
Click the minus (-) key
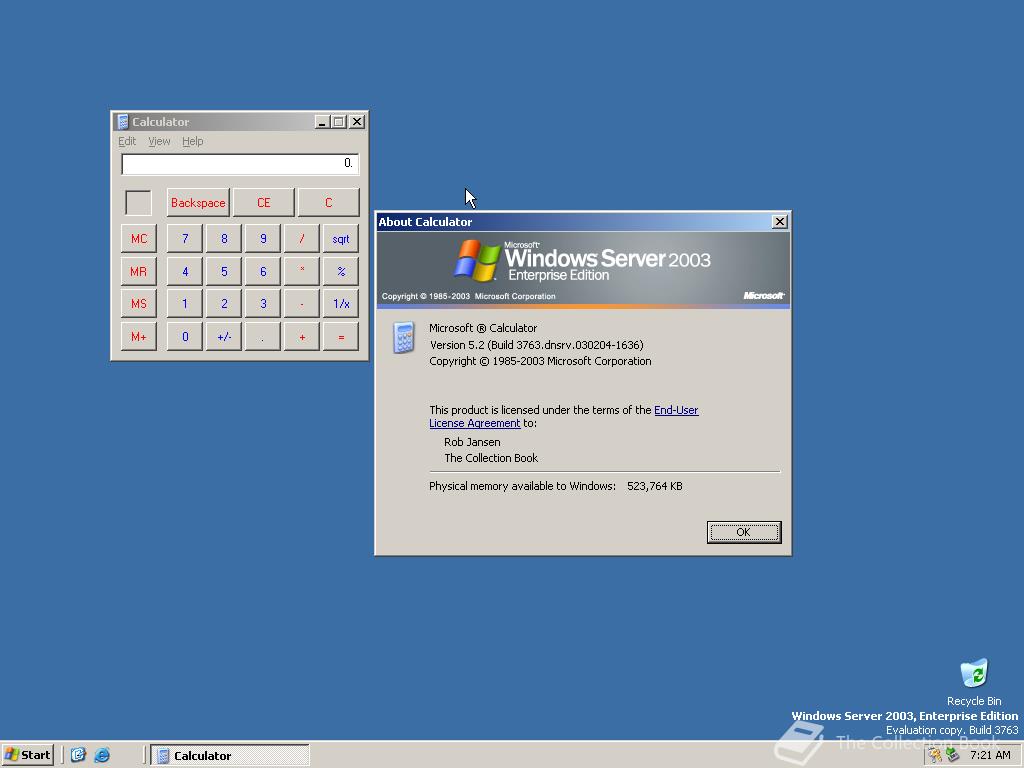pos(302,304)
